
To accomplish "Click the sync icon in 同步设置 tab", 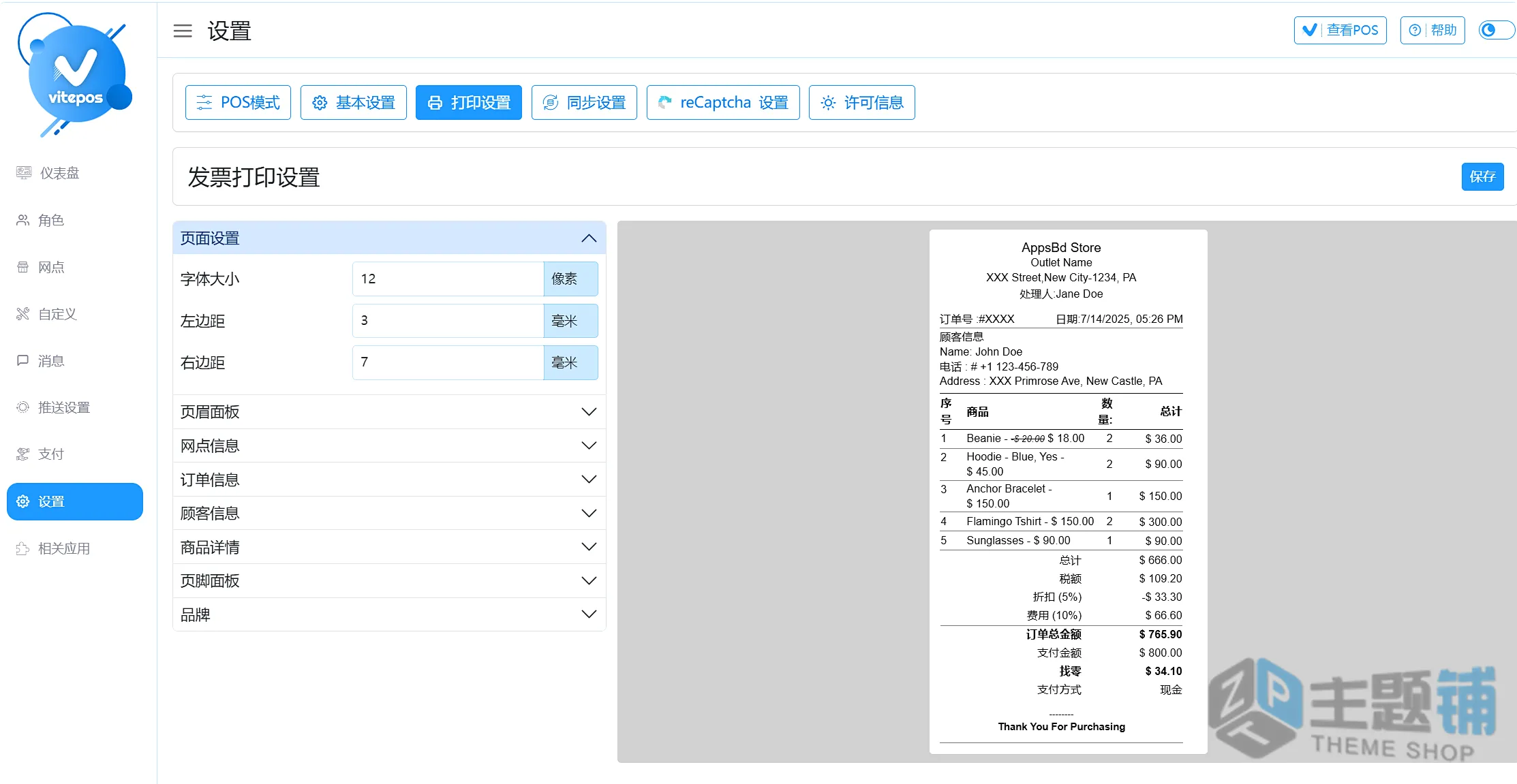I will pyautogui.click(x=550, y=103).
